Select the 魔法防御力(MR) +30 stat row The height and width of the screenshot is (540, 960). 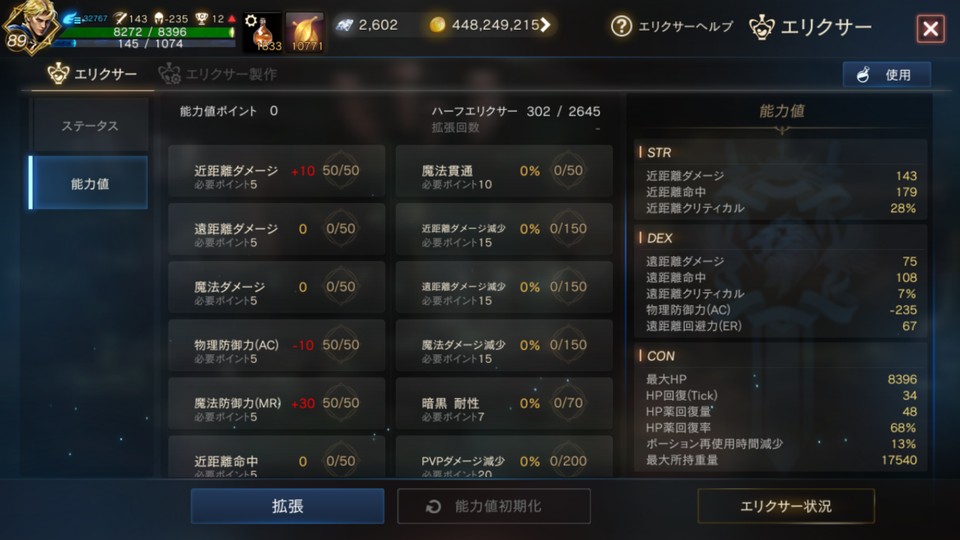click(277, 403)
